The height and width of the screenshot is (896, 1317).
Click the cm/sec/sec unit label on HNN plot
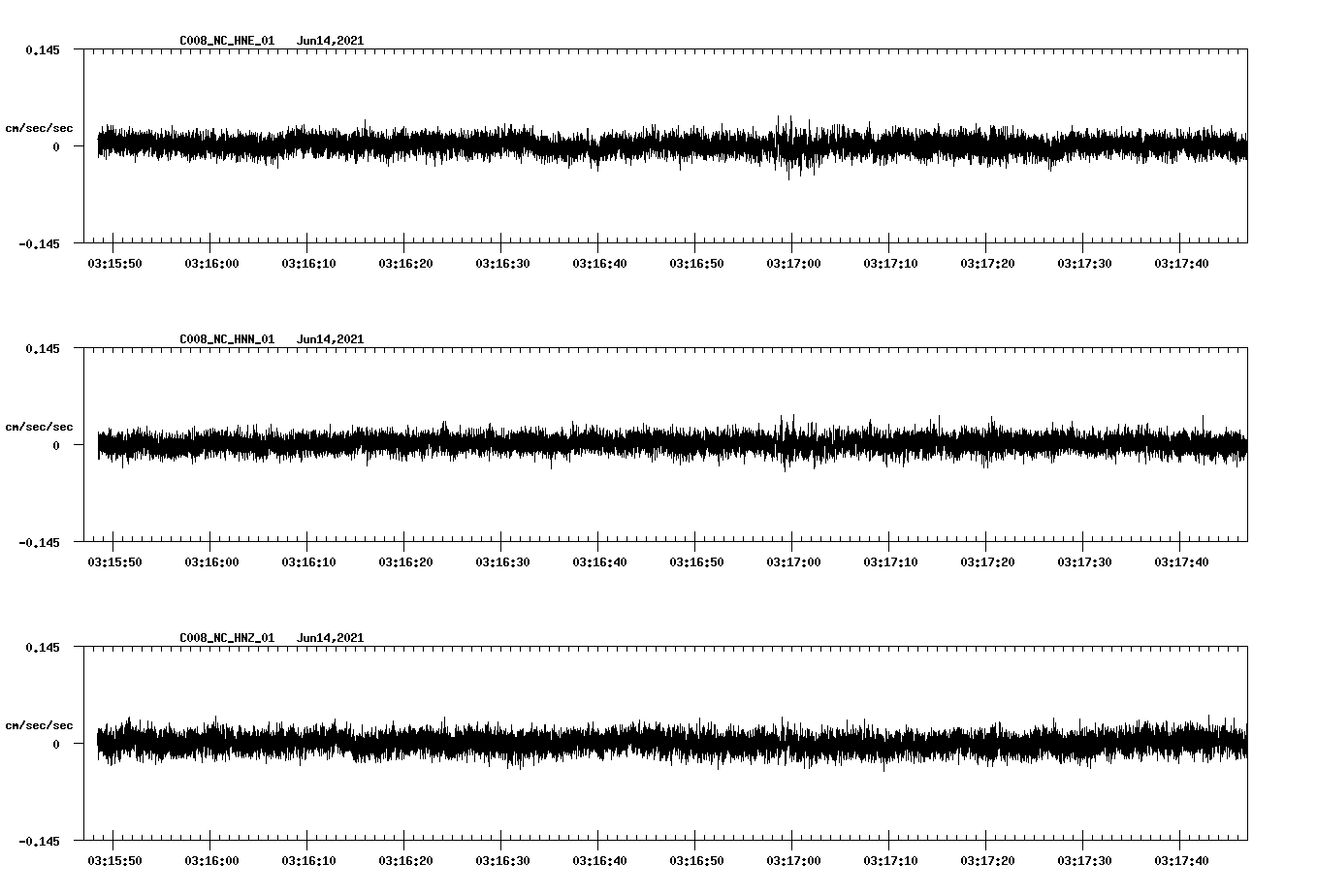pyautogui.click(x=39, y=427)
